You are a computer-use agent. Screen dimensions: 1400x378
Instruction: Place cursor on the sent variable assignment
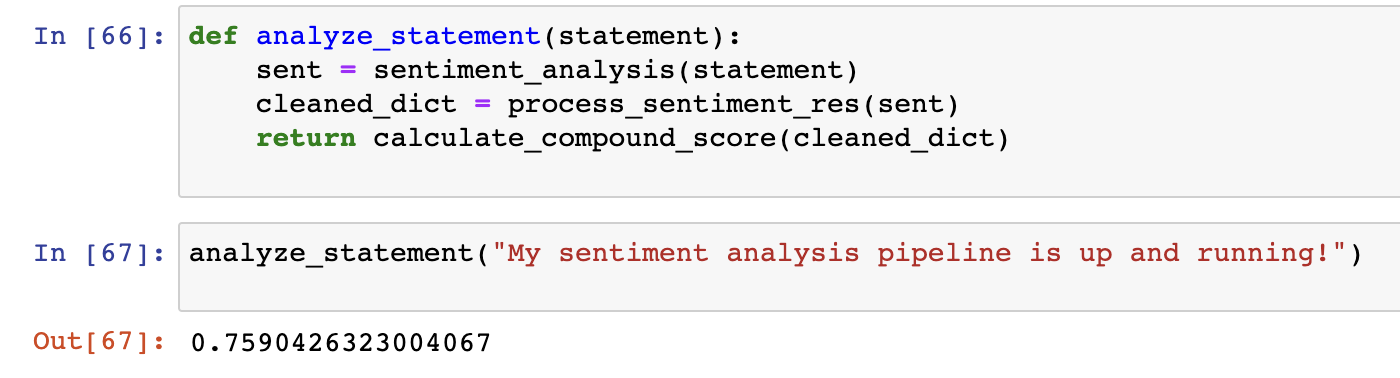click(289, 71)
